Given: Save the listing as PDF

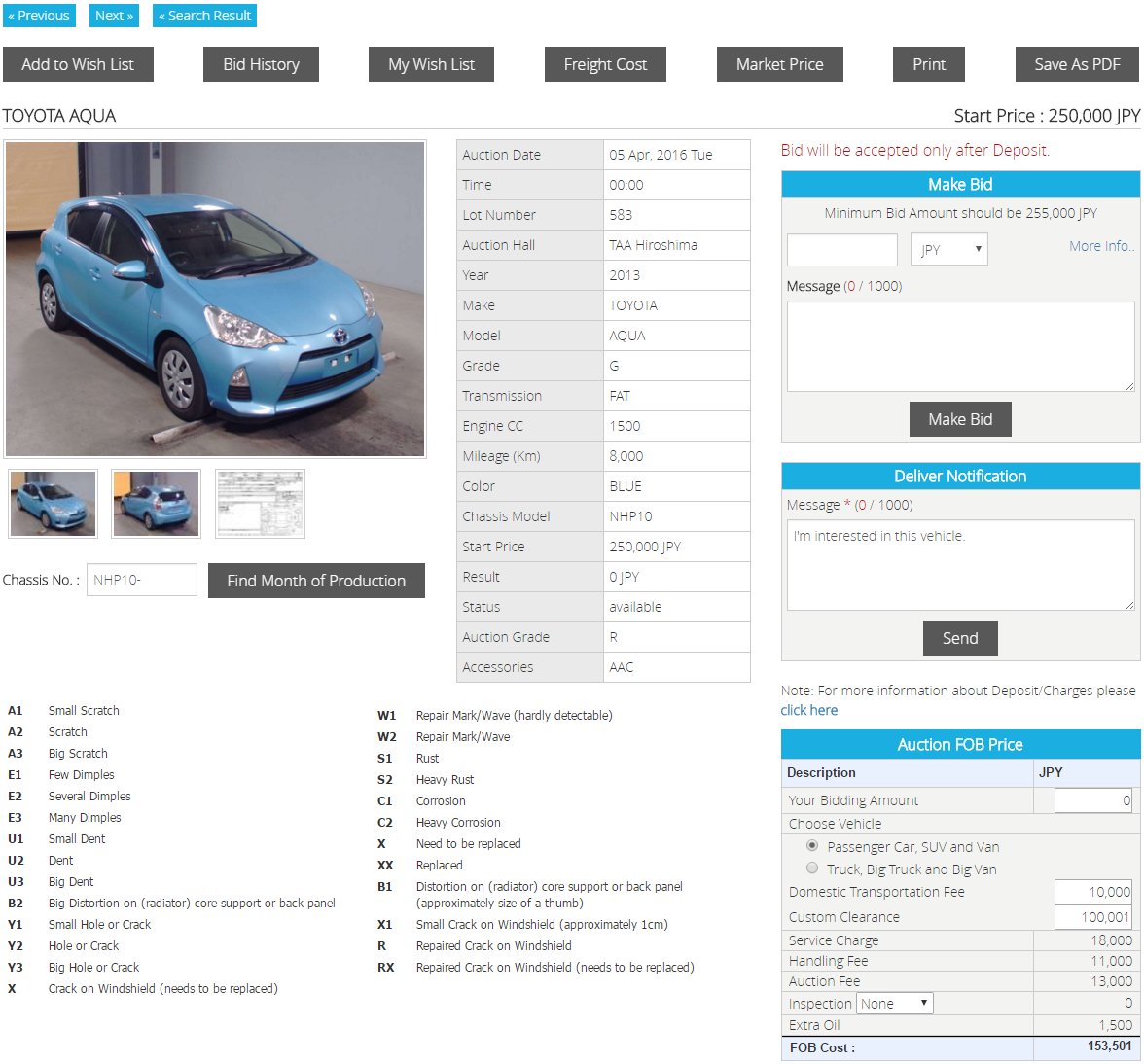Looking at the screenshot, I should click(x=1077, y=64).
